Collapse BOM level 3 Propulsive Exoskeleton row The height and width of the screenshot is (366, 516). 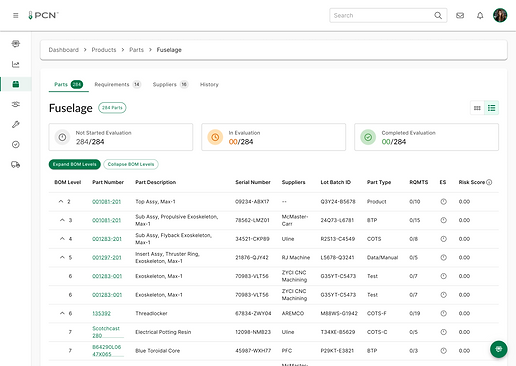62,220
